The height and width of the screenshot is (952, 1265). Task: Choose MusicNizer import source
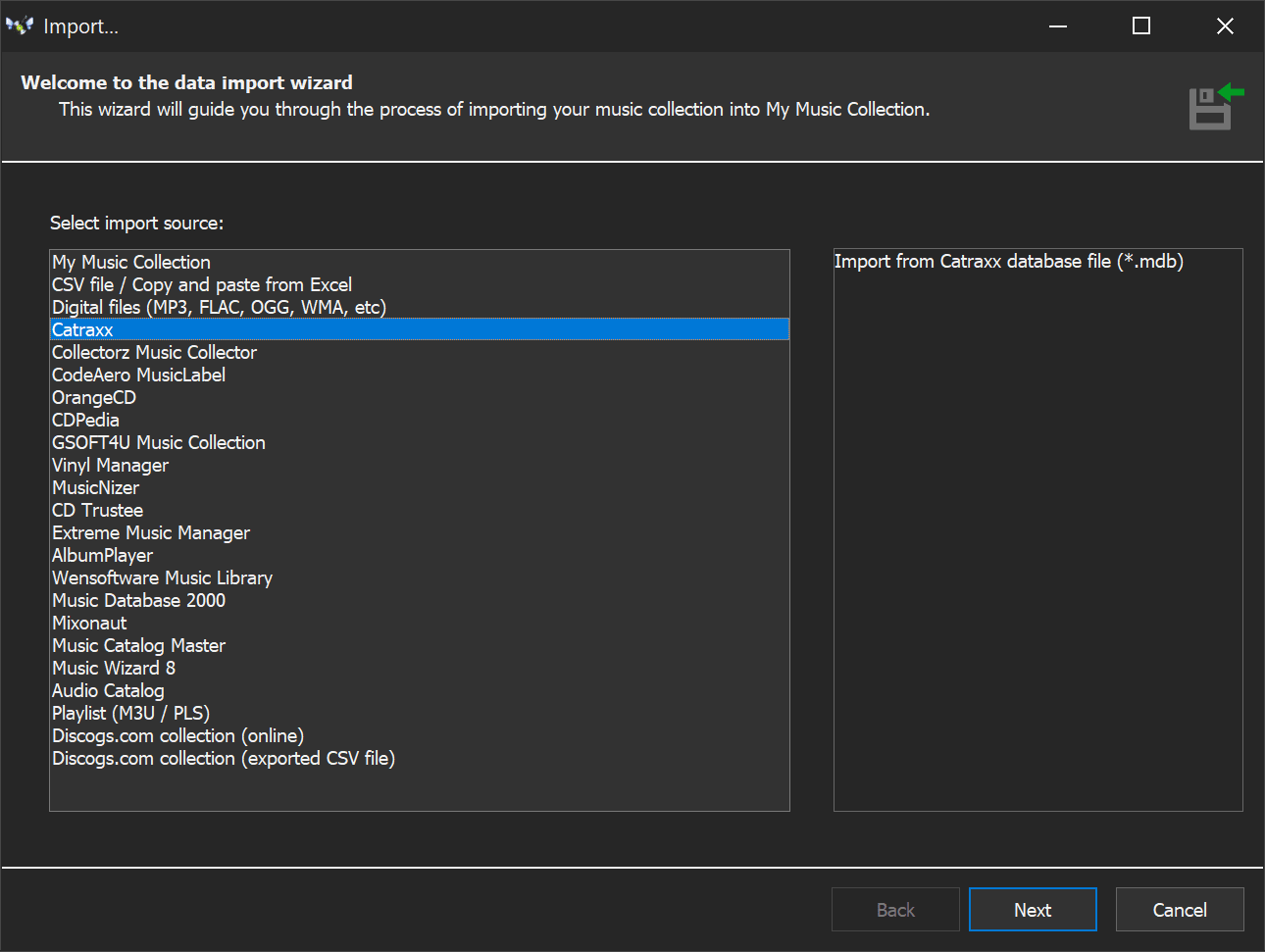coord(95,487)
